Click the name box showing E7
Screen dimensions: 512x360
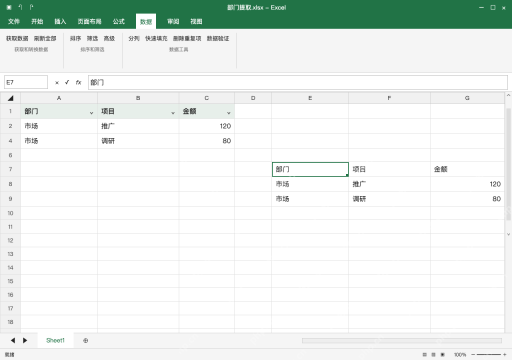pyautogui.click(x=26, y=82)
